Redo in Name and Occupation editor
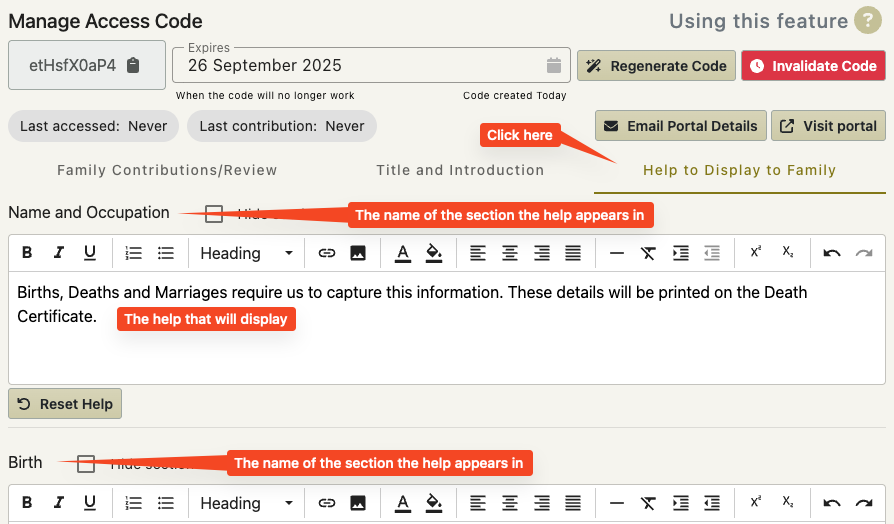Screen dimensions: 894x524 (864, 253)
